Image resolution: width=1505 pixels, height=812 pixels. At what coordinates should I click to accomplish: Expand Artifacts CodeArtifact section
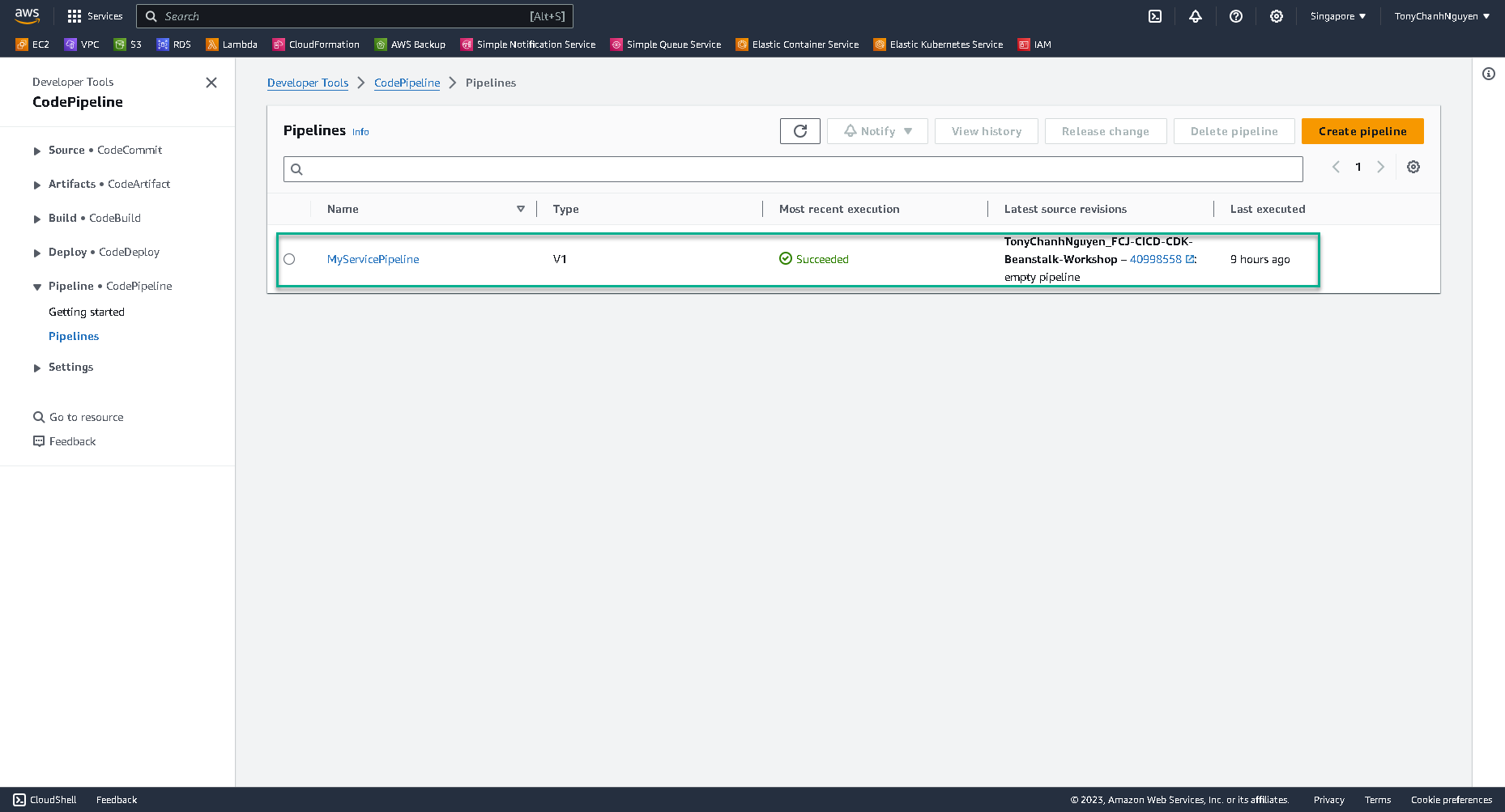tap(37, 185)
